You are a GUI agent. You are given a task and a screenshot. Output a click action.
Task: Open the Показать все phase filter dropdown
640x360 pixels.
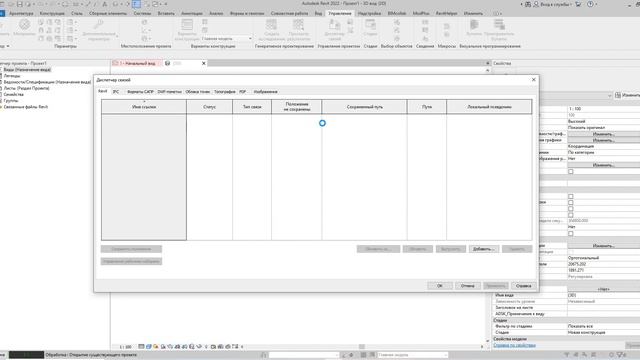click(603, 326)
